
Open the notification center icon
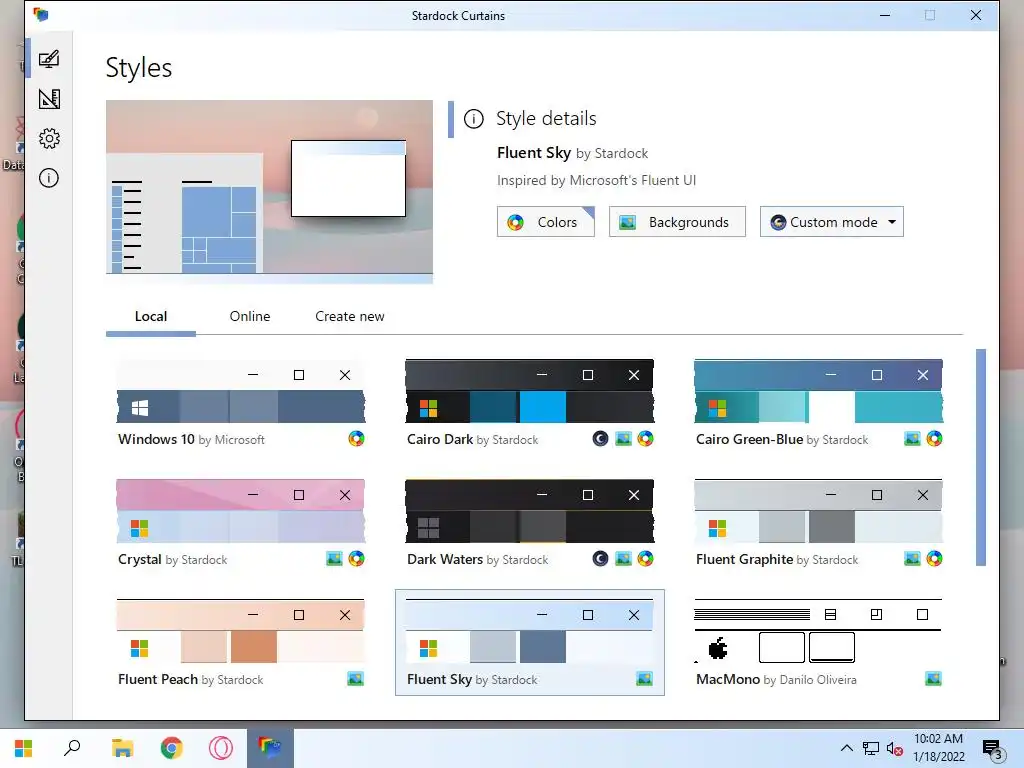tap(993, 750)
